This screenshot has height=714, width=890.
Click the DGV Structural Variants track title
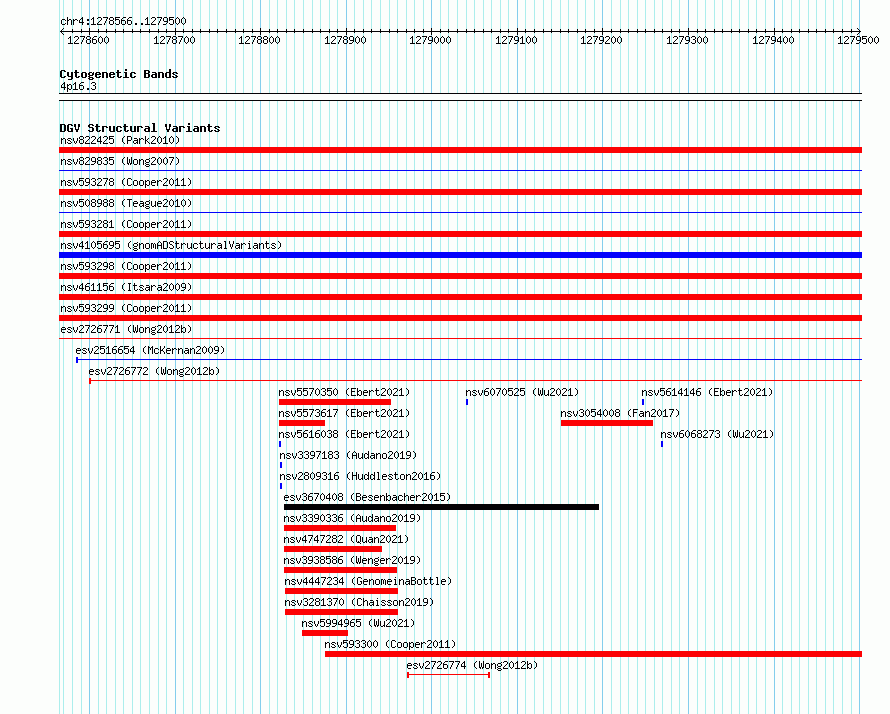140,128
